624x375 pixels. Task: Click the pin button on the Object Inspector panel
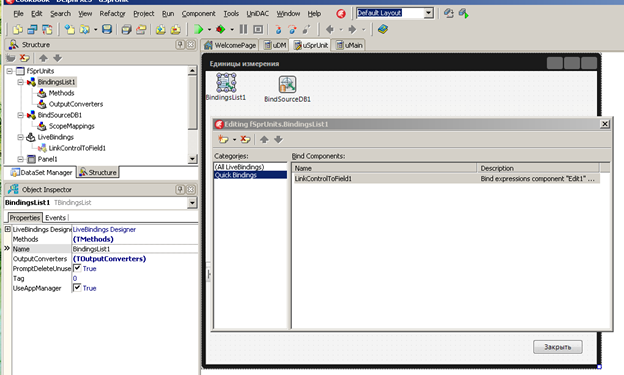[180, 189]
